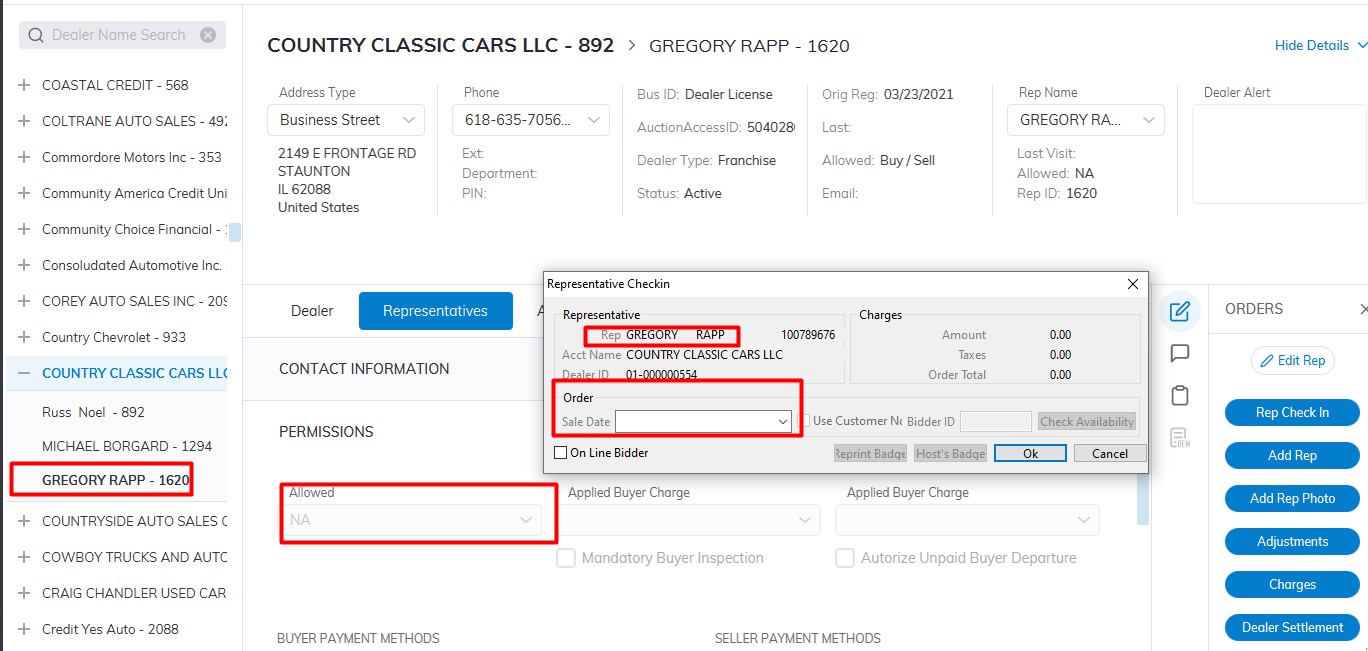Image resolution: width=1368 pixels, height=651 pixels.
Task: Click the magnifier search icon
Action: coord(36,35)
